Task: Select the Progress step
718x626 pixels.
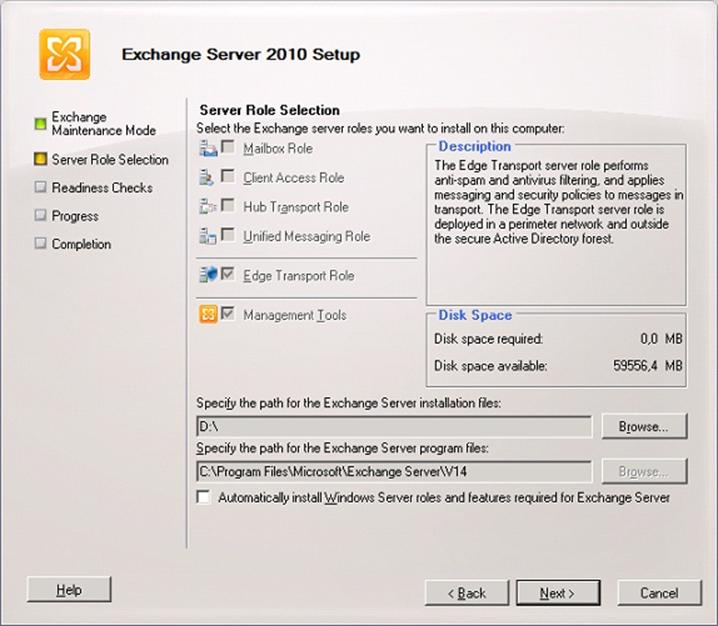Action: pos(75,216)
